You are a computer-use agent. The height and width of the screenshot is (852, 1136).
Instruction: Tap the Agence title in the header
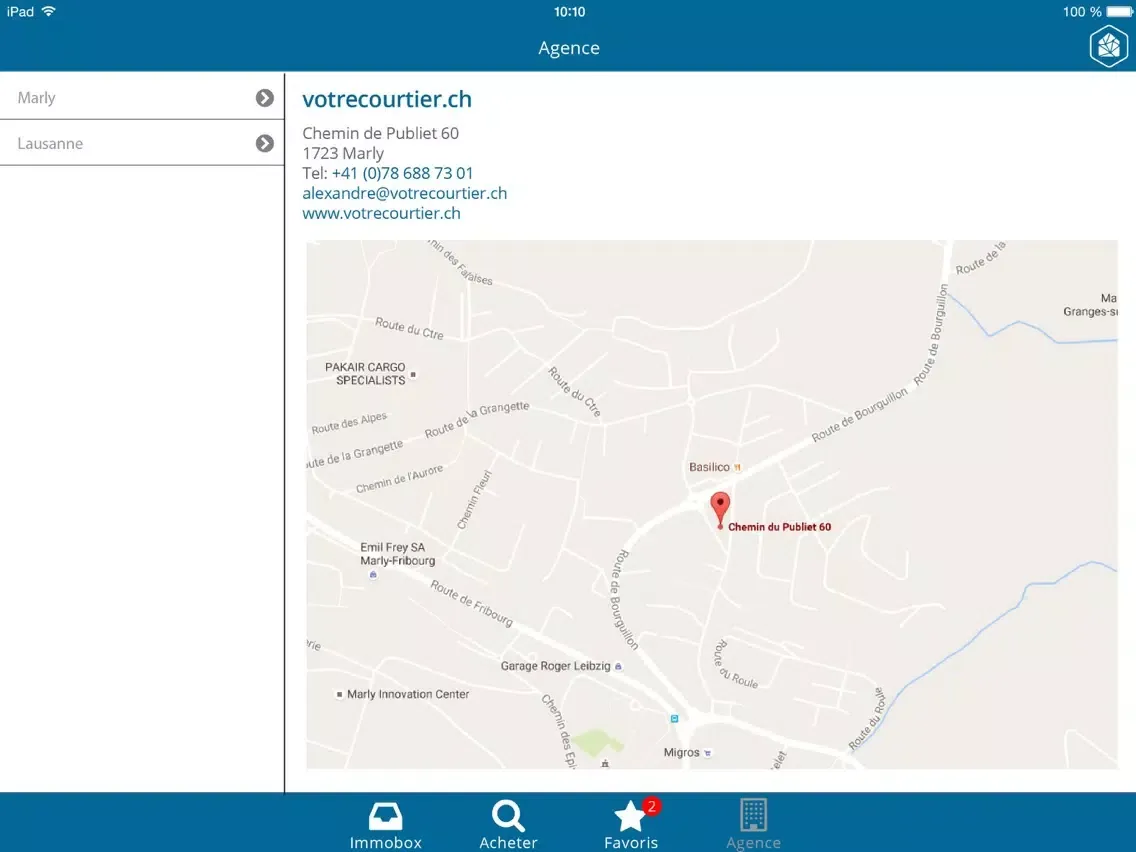(569, 48)
